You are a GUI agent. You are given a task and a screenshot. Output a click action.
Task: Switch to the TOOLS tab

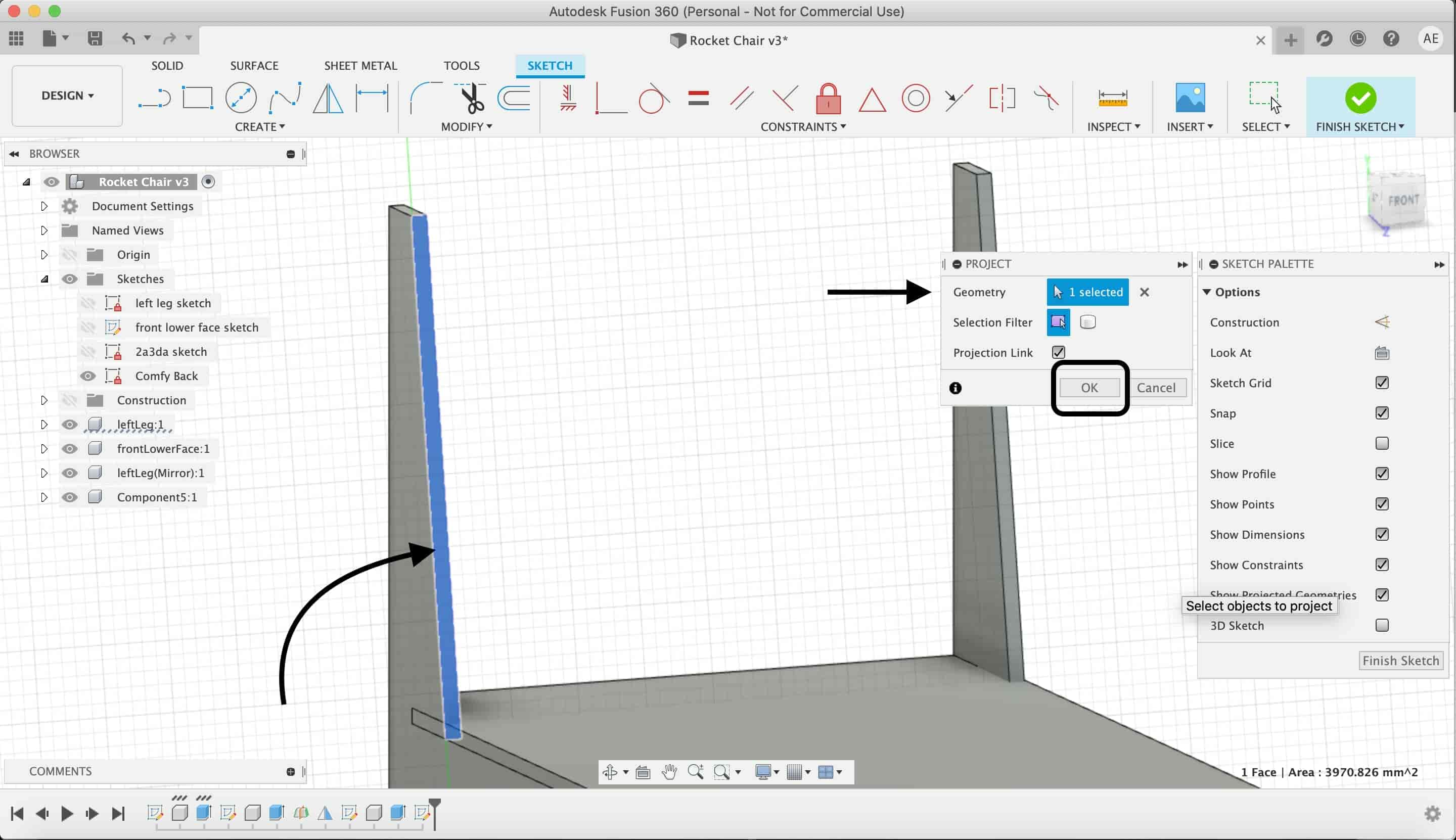pos(462,66)
